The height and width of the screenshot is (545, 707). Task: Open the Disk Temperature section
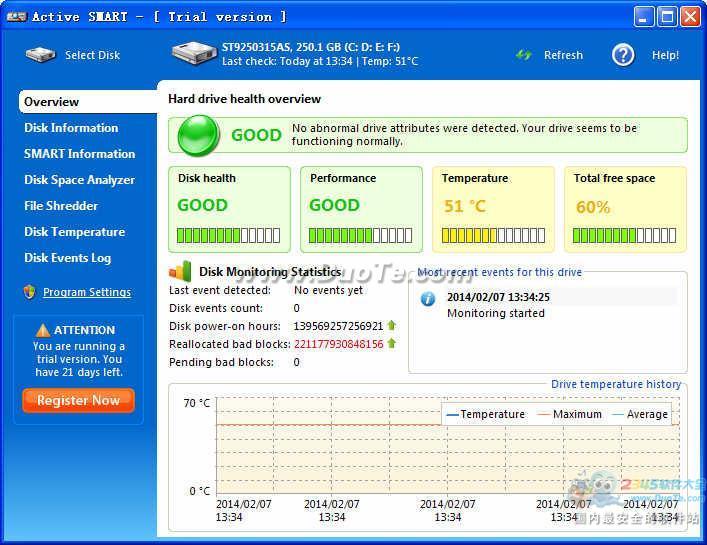[74, 232]
